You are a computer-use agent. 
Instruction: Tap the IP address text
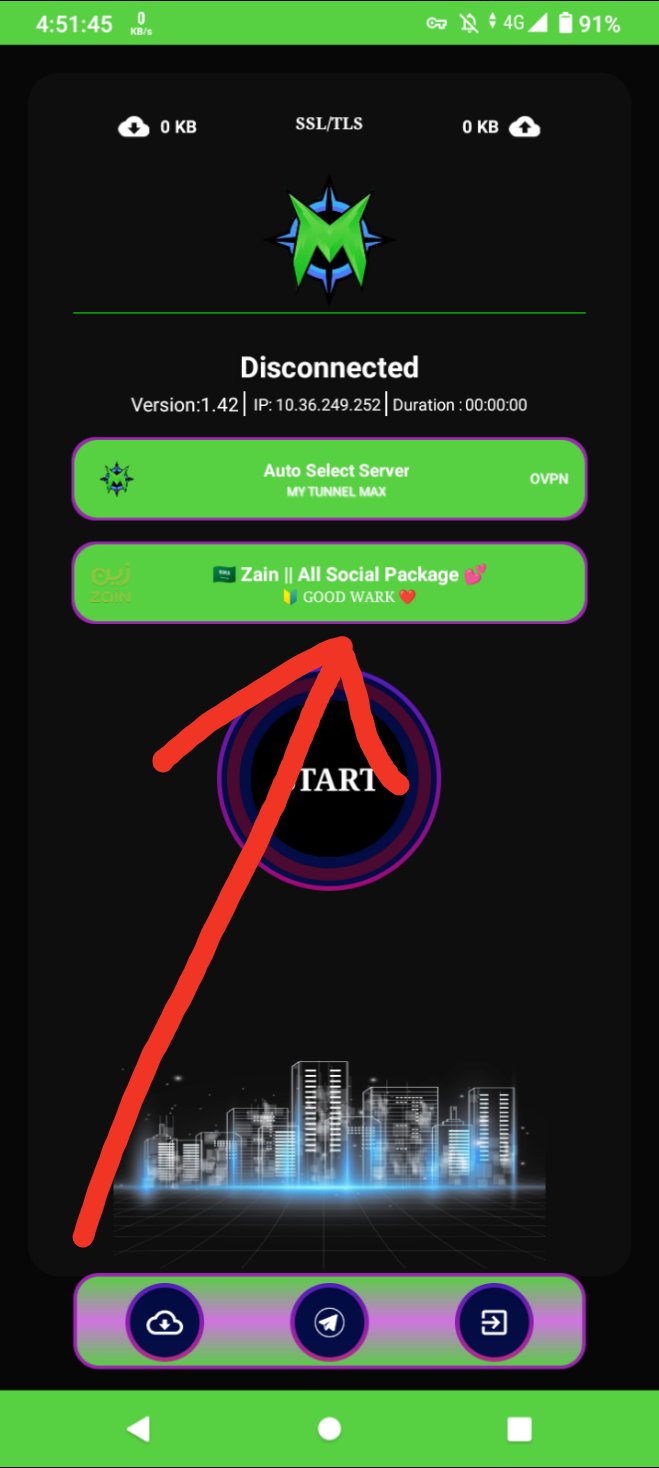point(316,405)
